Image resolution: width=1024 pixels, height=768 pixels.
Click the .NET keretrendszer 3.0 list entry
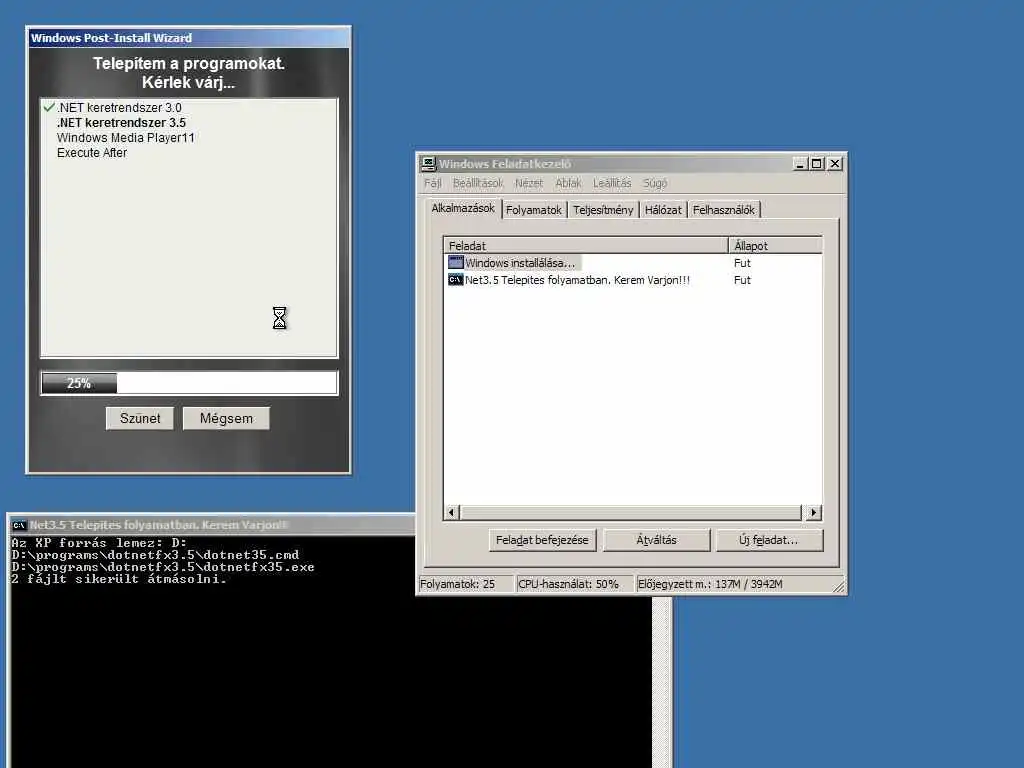coord(119,108)
